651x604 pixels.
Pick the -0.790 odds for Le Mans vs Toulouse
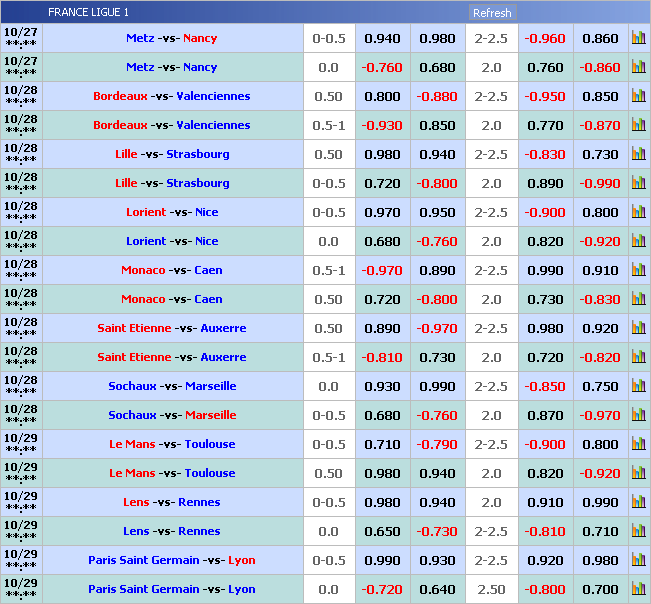point(437,445)
